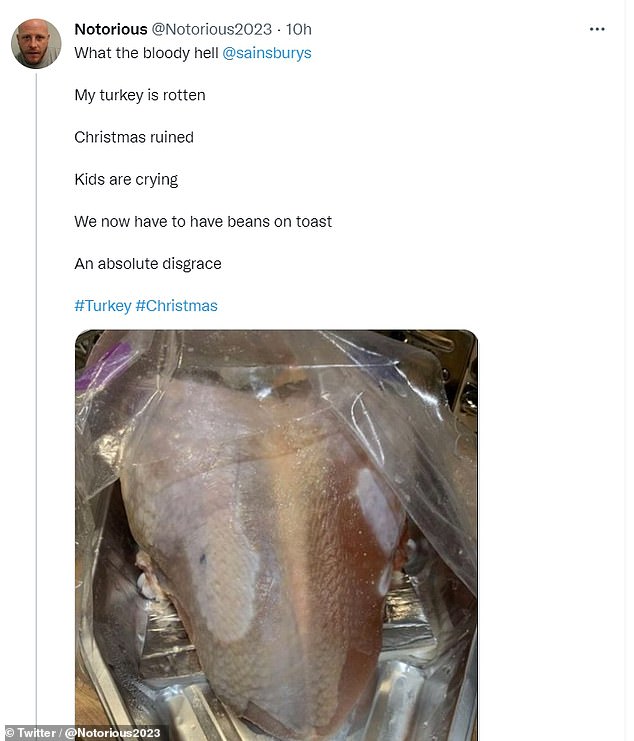This screenshot has height=741, width=634.
Task: Select the "Christmas ruined" line
Action: point(134,137)
